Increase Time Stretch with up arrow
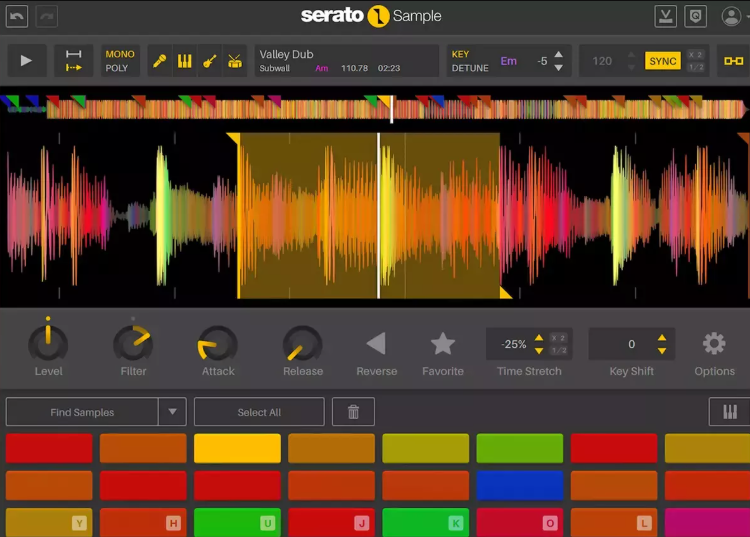 539,338
